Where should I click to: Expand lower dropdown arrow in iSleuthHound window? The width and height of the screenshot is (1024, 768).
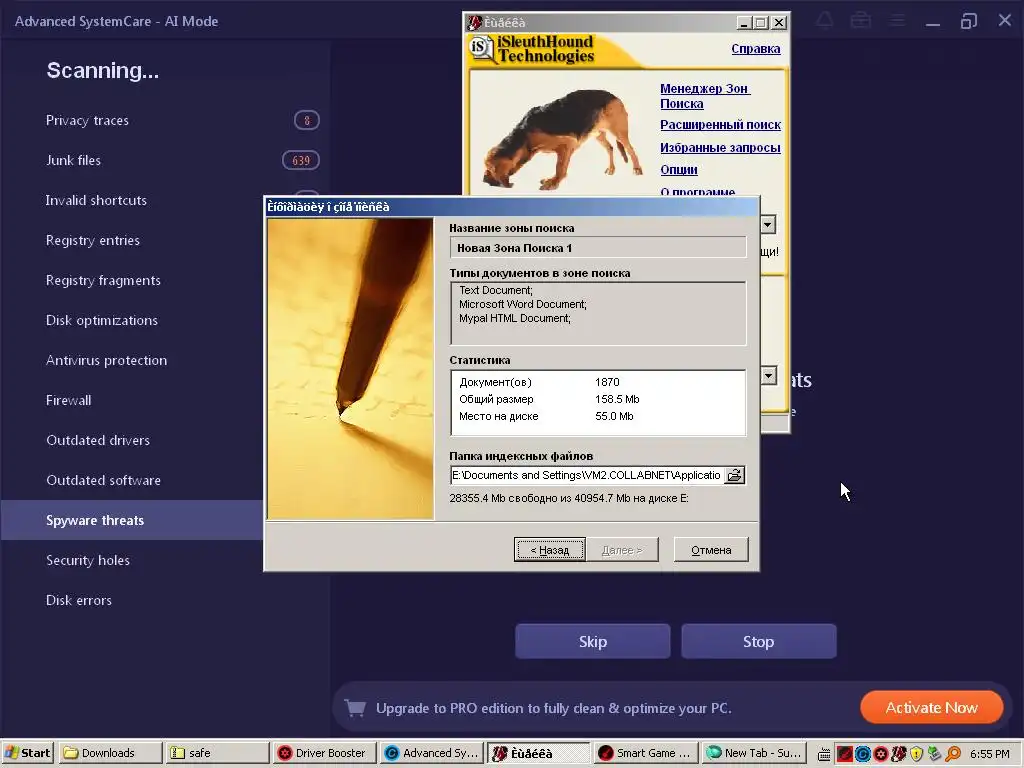coord(769,376)
